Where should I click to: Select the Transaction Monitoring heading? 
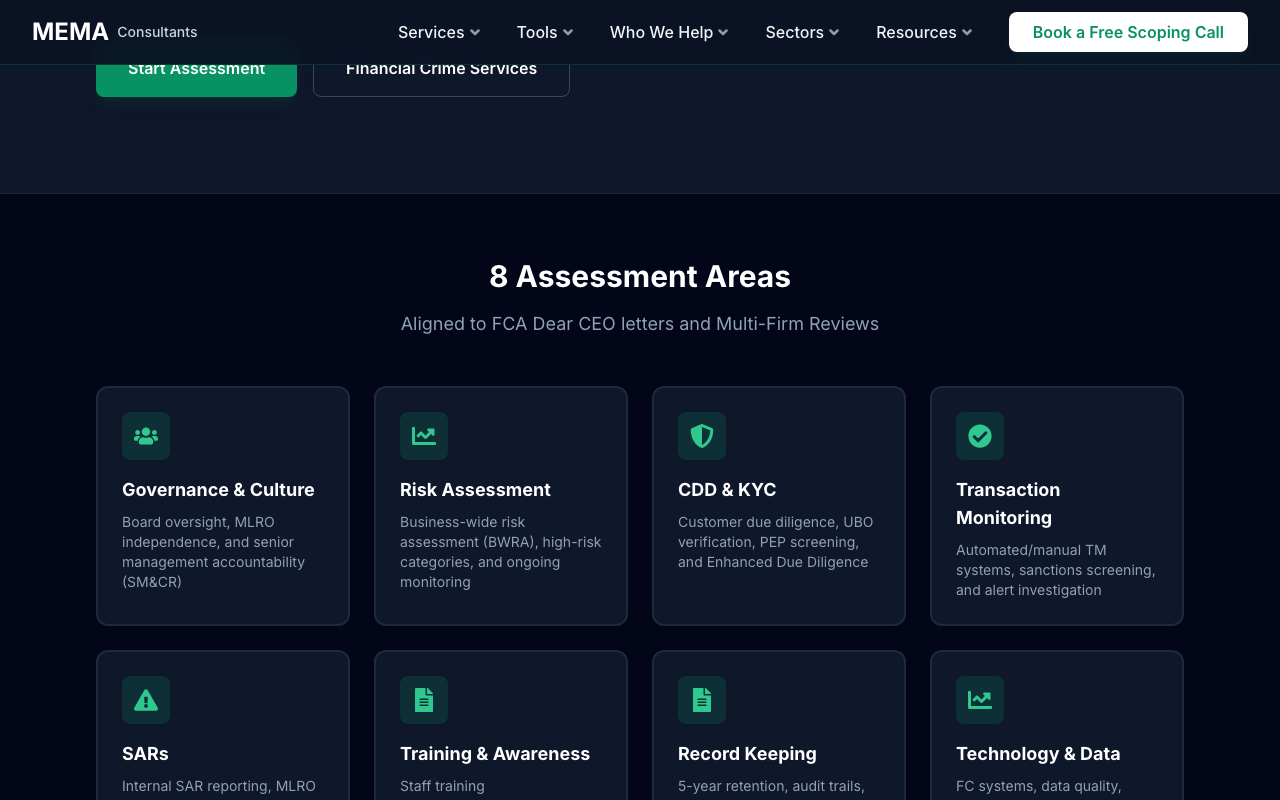tap(1008, 504)
